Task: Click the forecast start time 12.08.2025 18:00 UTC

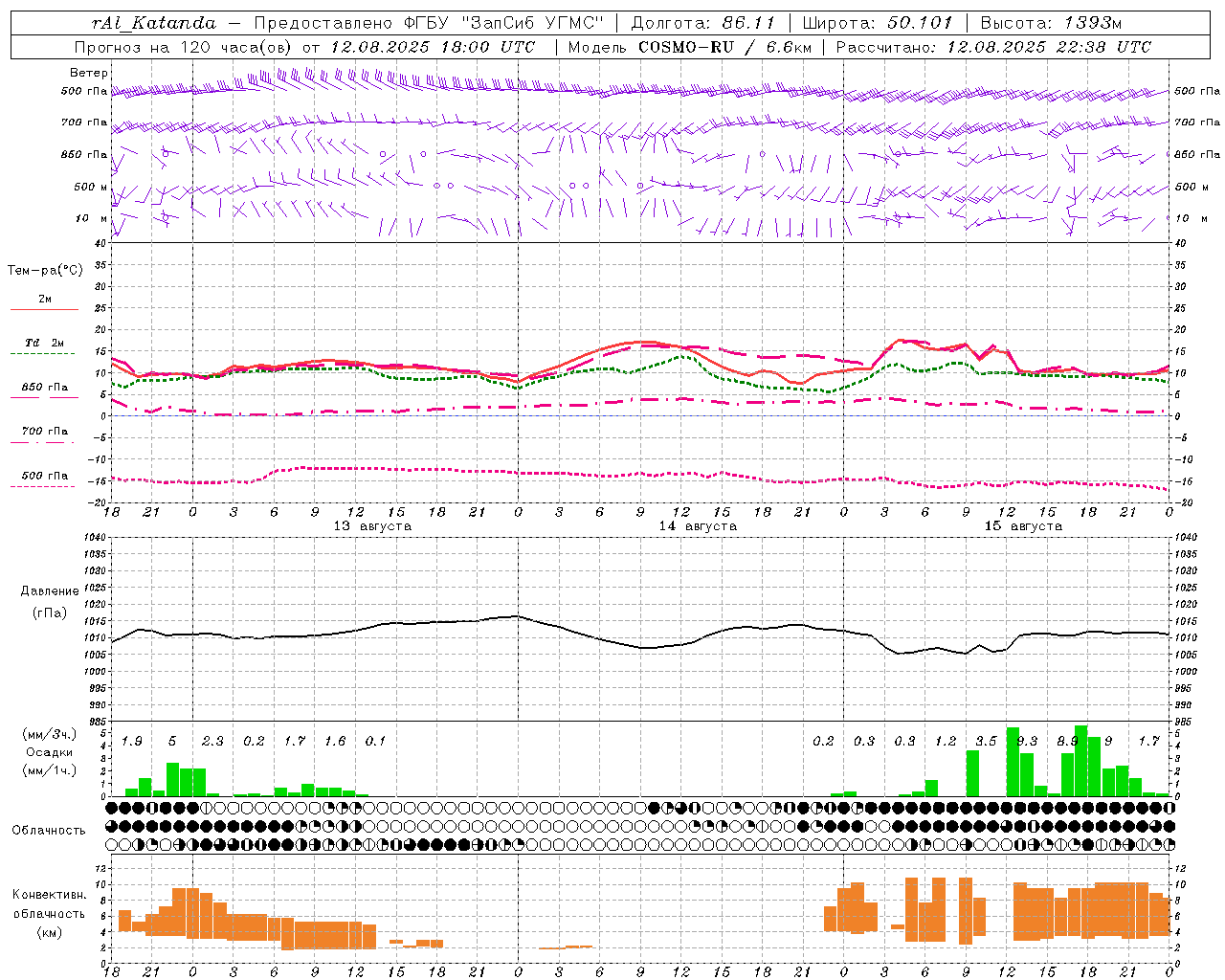Action: click(433, 47)
